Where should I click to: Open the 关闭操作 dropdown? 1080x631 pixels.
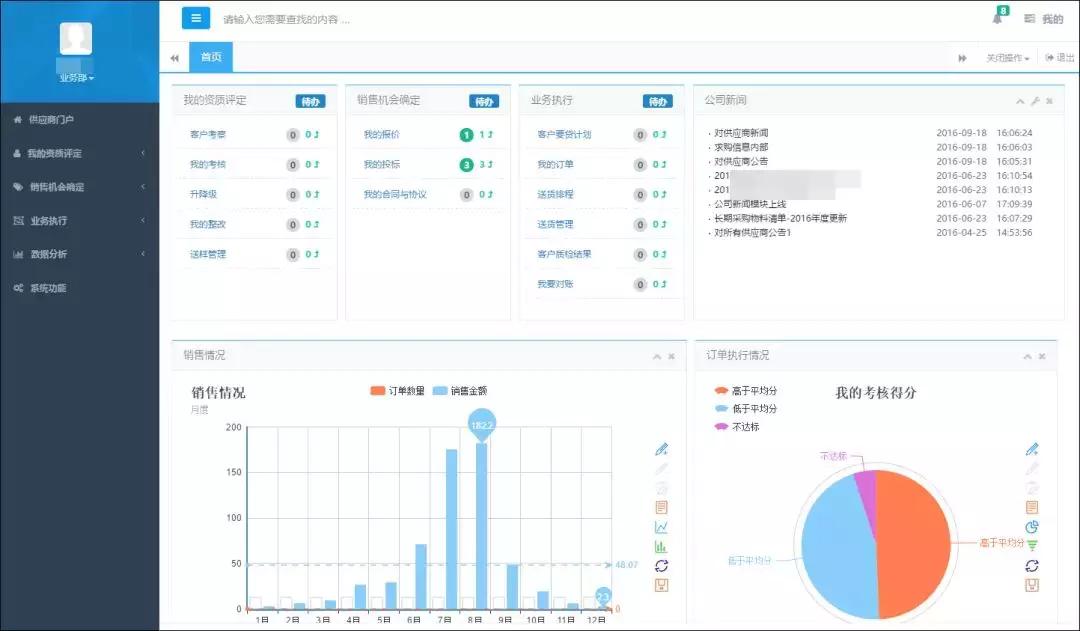[1008, 58]
